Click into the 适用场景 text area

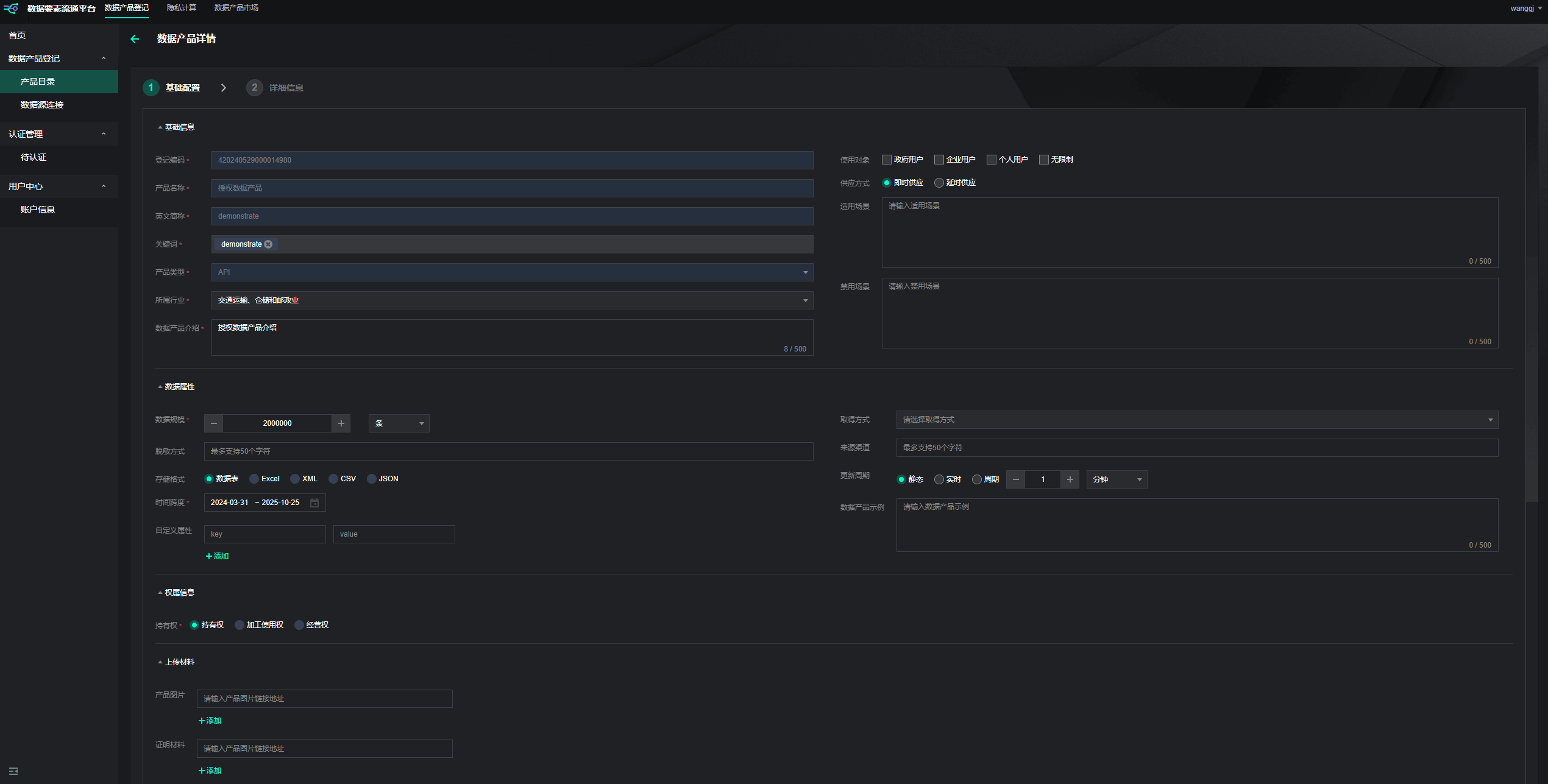[x=1189, y=231]
